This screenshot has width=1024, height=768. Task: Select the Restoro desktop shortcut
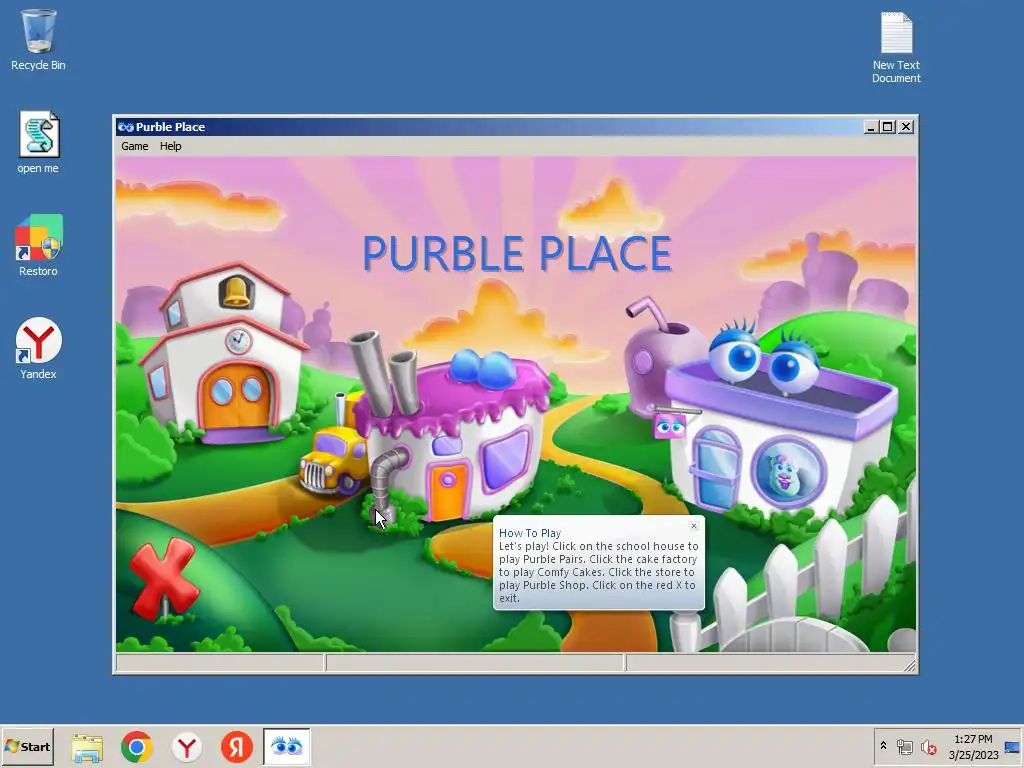pos(38,246)
